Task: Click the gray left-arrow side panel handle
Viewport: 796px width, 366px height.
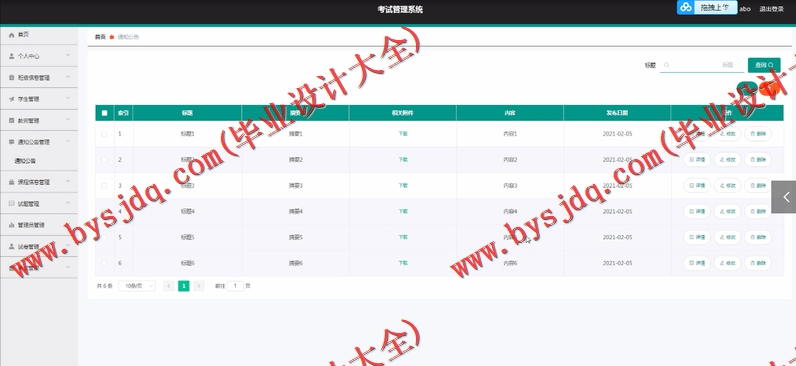Action: click(784, 197)
